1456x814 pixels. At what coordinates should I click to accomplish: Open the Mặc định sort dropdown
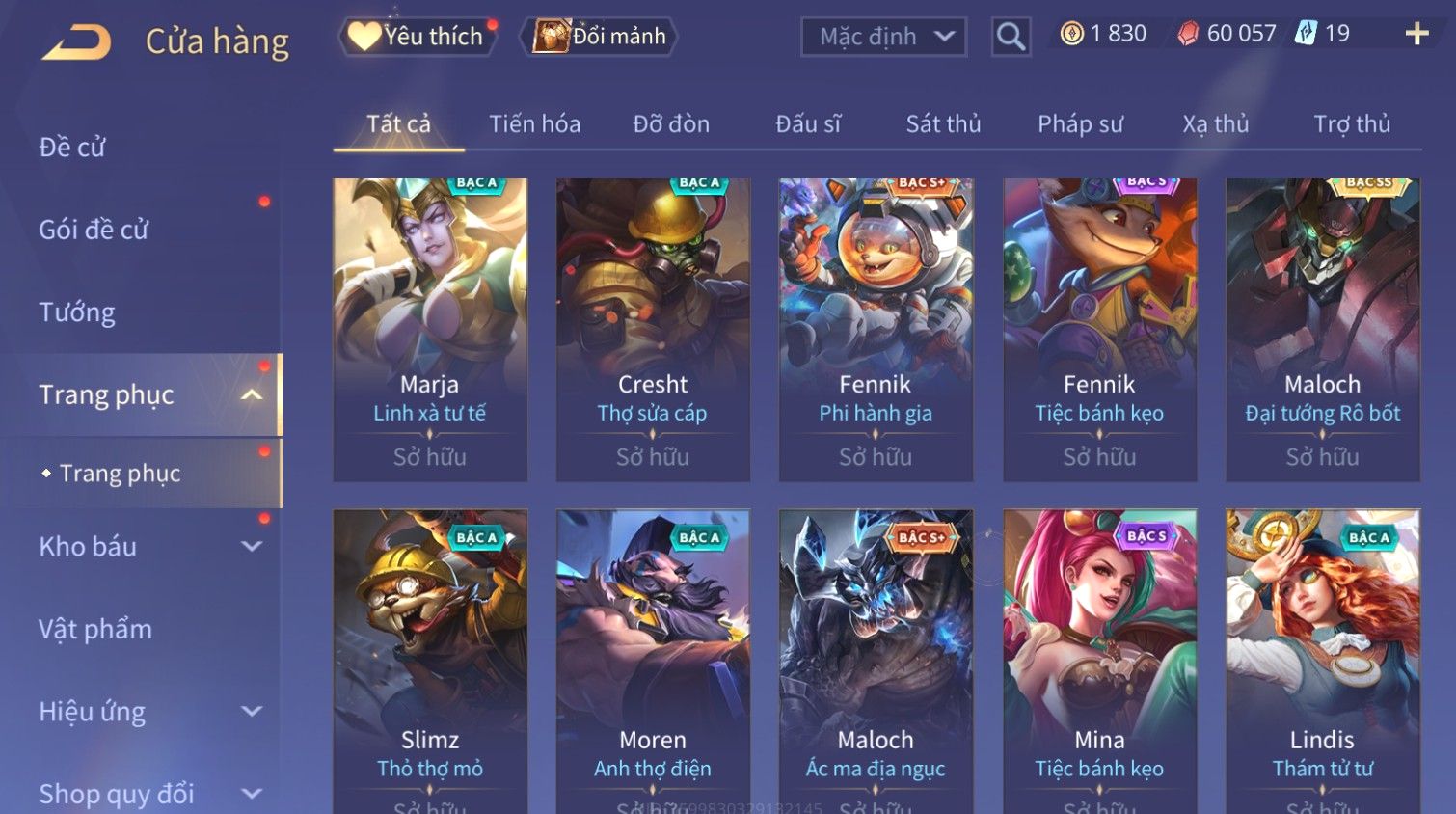(883, 37)
